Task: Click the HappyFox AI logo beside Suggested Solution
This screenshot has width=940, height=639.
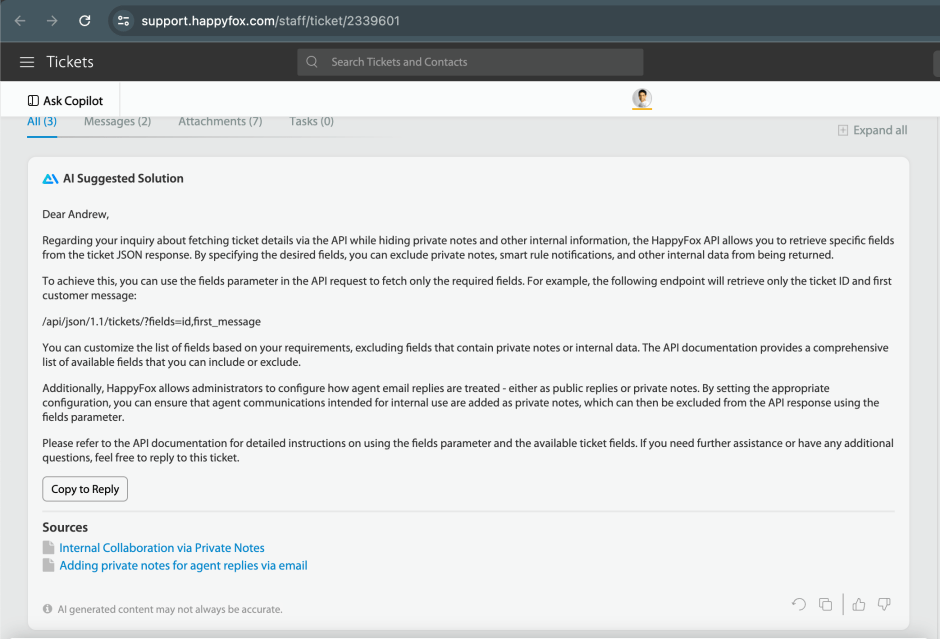Action: [50, 178]
